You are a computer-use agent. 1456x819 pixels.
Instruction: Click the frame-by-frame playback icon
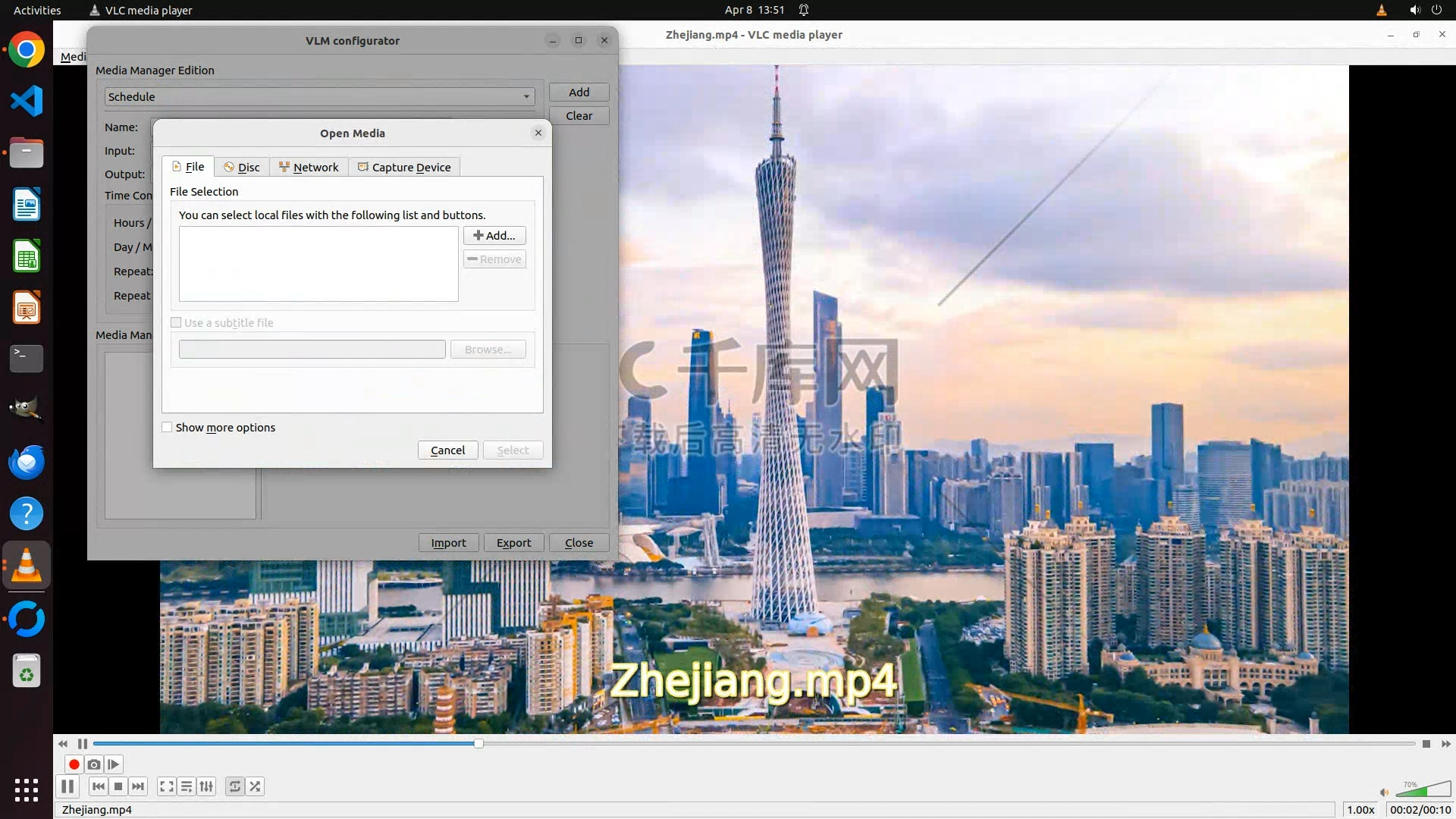point(114,764)
